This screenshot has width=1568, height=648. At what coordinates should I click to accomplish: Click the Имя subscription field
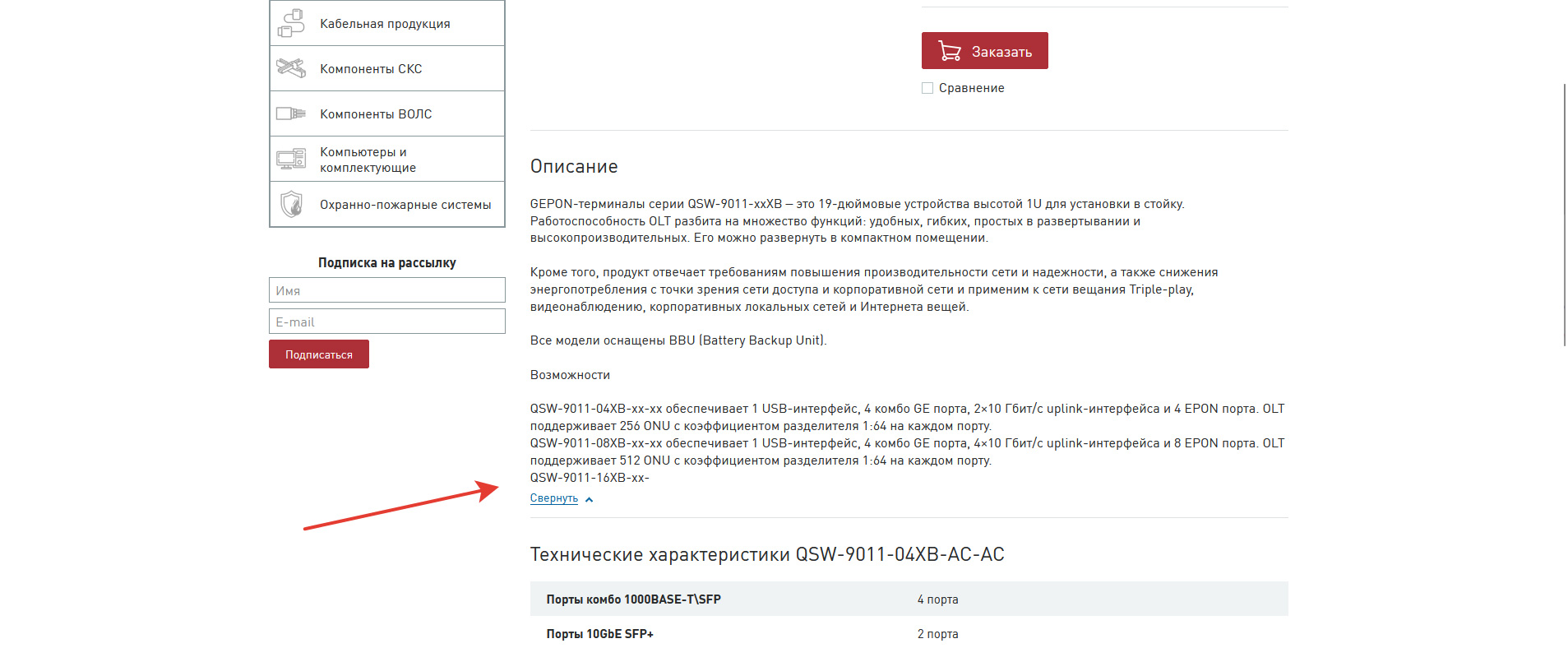[387, 290]
